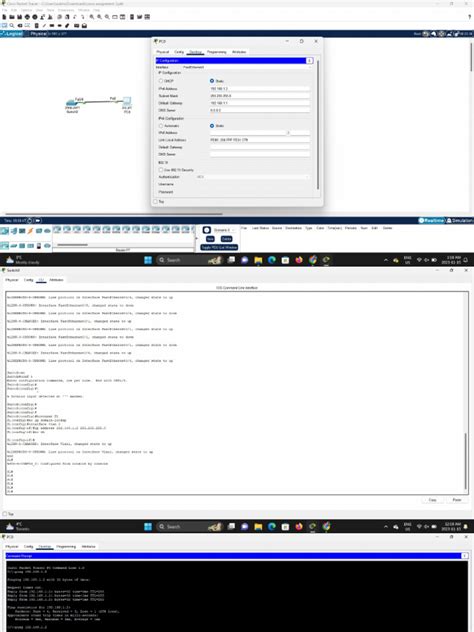Click the PC0 device icon on the workspace
The image size is (474, 632).
(x=127, y=104)
